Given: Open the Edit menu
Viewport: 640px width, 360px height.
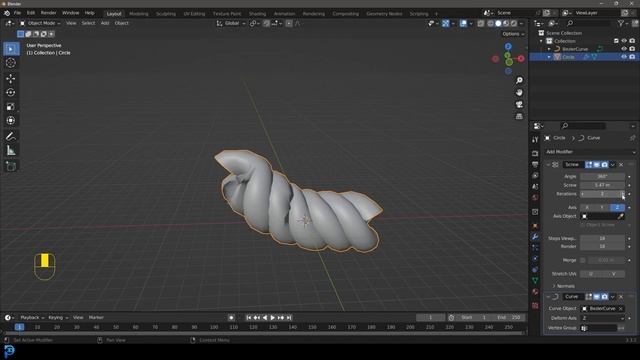Looking at the screenshot, I should pos(31,13).
